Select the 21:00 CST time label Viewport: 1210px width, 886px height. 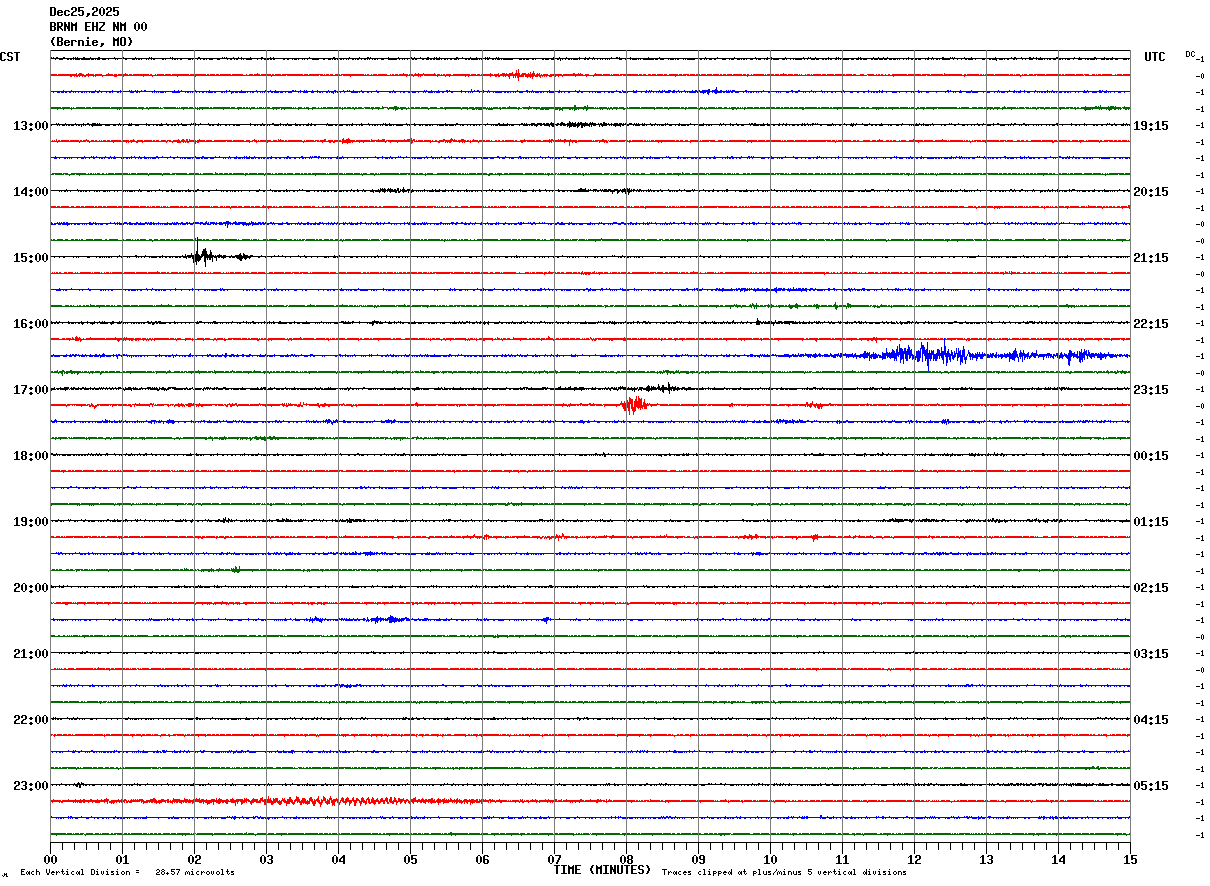coord(31,654)
